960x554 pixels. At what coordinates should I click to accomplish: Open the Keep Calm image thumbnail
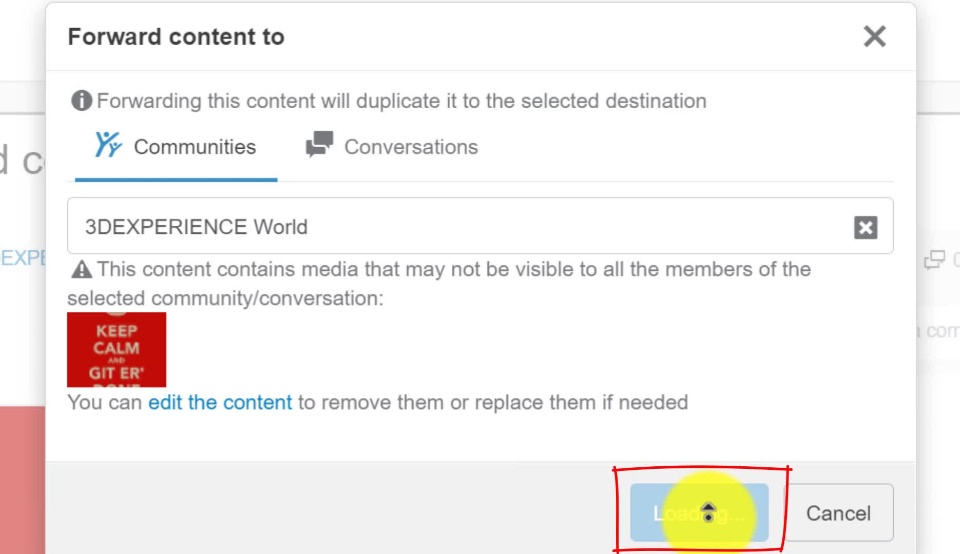click(116, 349)
